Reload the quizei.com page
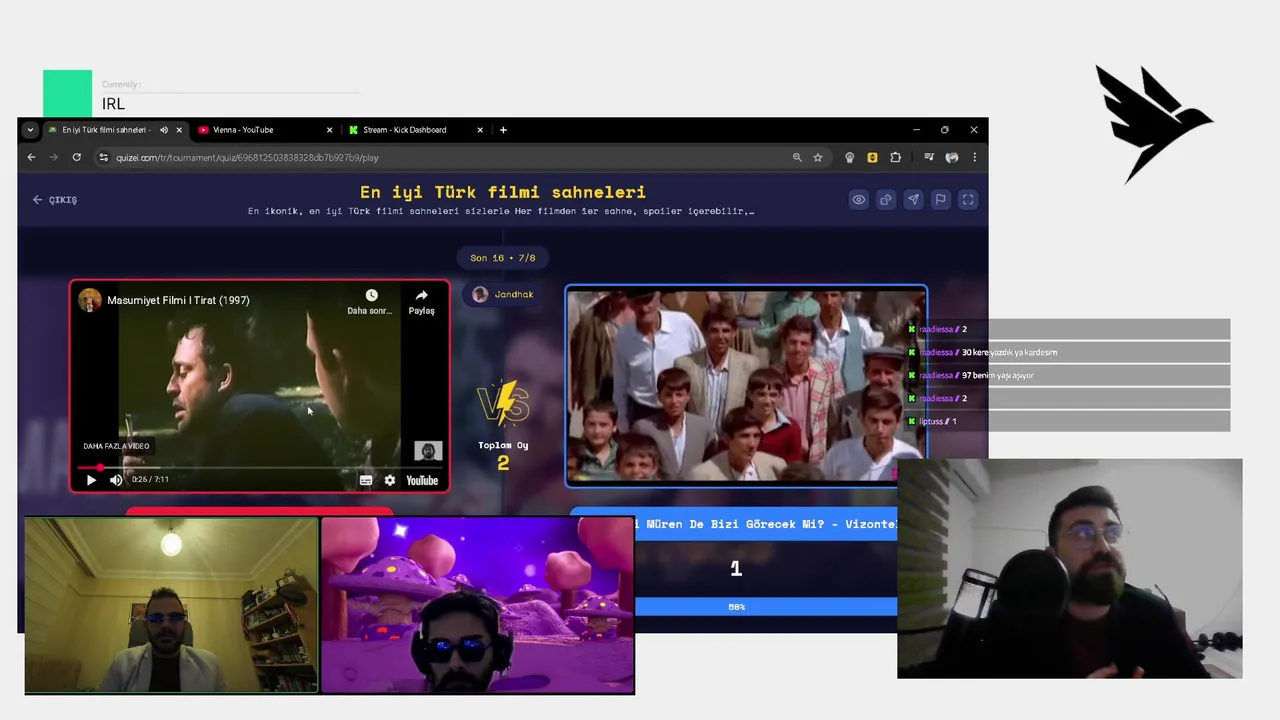This screenshot has height=720, width=1280. (76, 157)
